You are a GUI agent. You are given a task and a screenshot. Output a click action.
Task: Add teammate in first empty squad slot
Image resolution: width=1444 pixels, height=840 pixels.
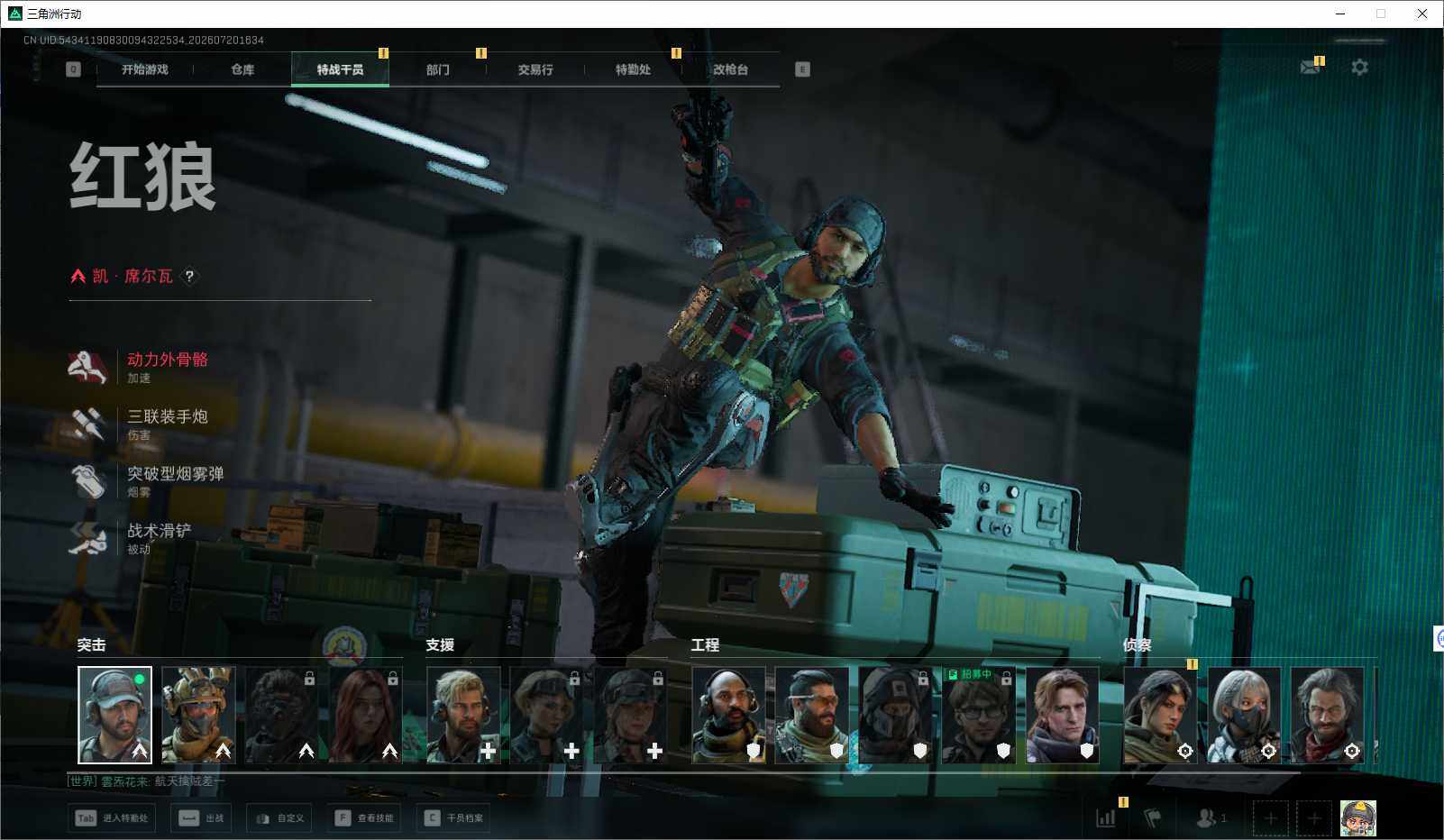point(1270,818)
